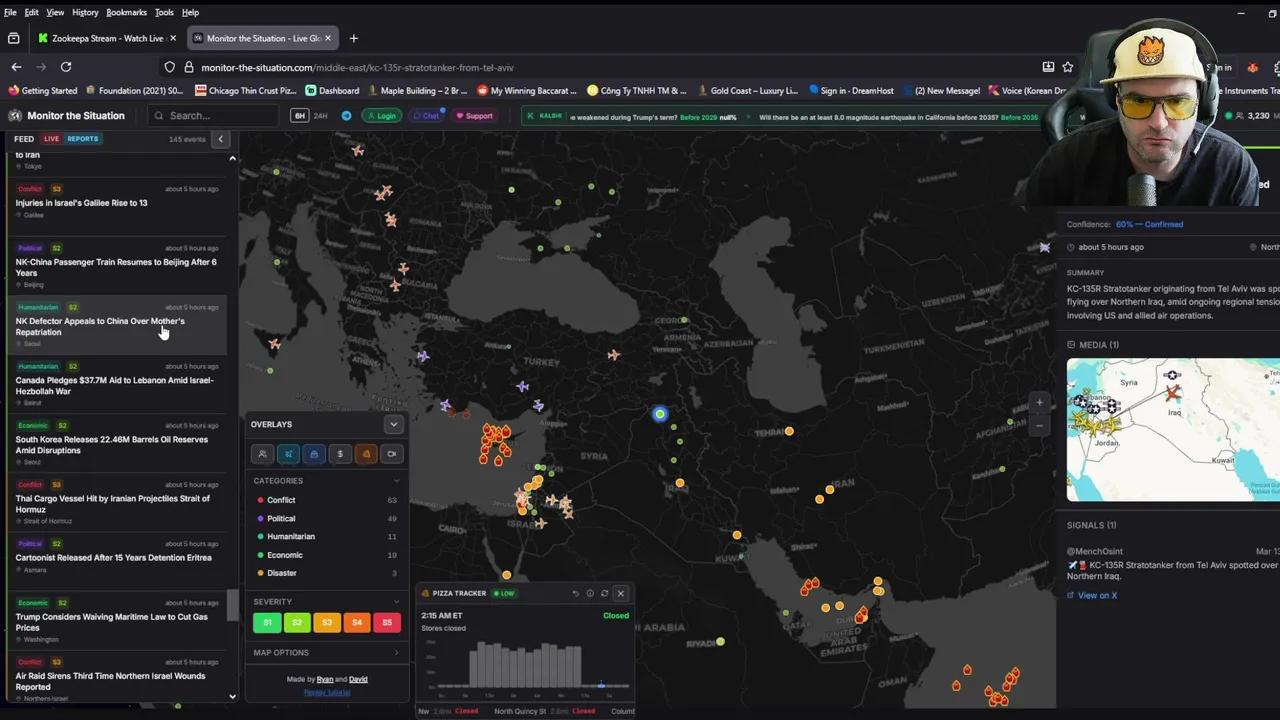
Task: Switch feed to LIVE tab
Action: 51,139
